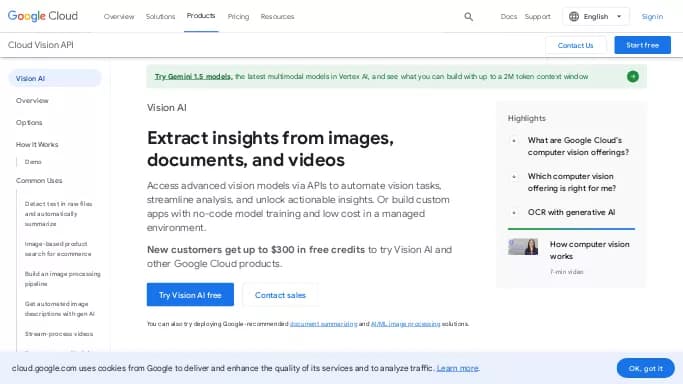Click the green arrow icon in Gemini banner
683x384 pixels.
[632, 77]
